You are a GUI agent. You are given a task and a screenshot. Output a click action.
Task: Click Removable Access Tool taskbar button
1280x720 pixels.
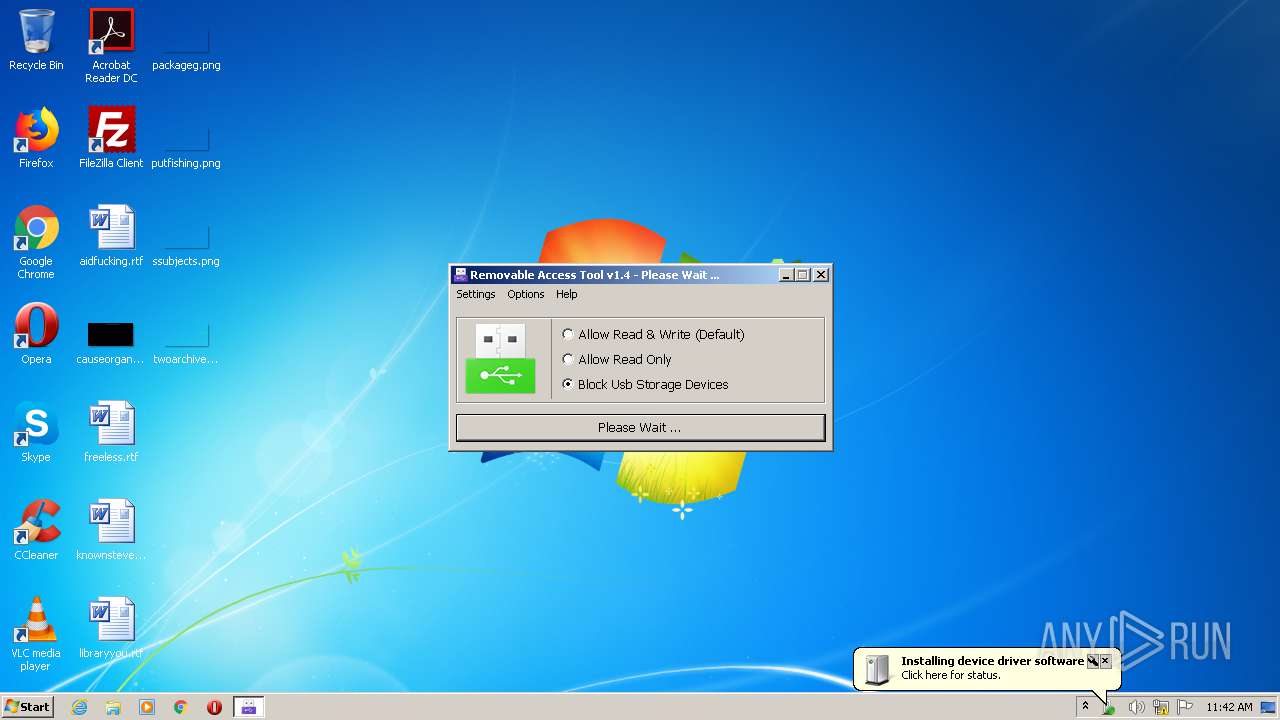(x=248, y=707)
